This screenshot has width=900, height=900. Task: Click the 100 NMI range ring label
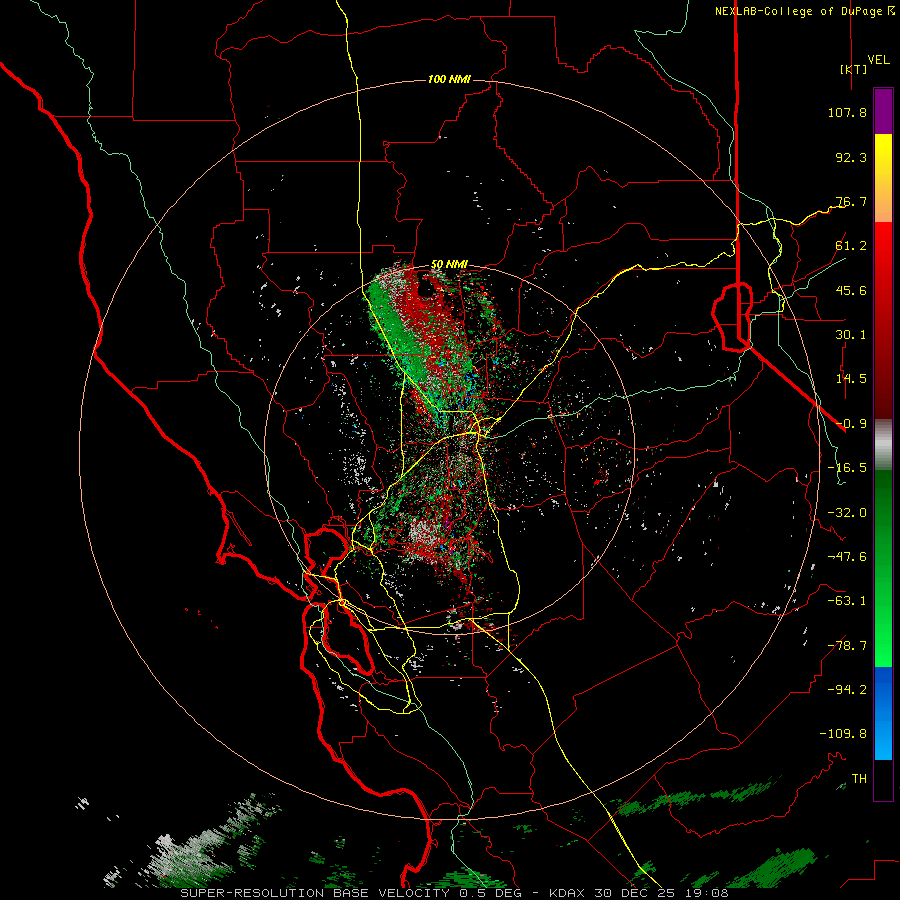[449, 79]
